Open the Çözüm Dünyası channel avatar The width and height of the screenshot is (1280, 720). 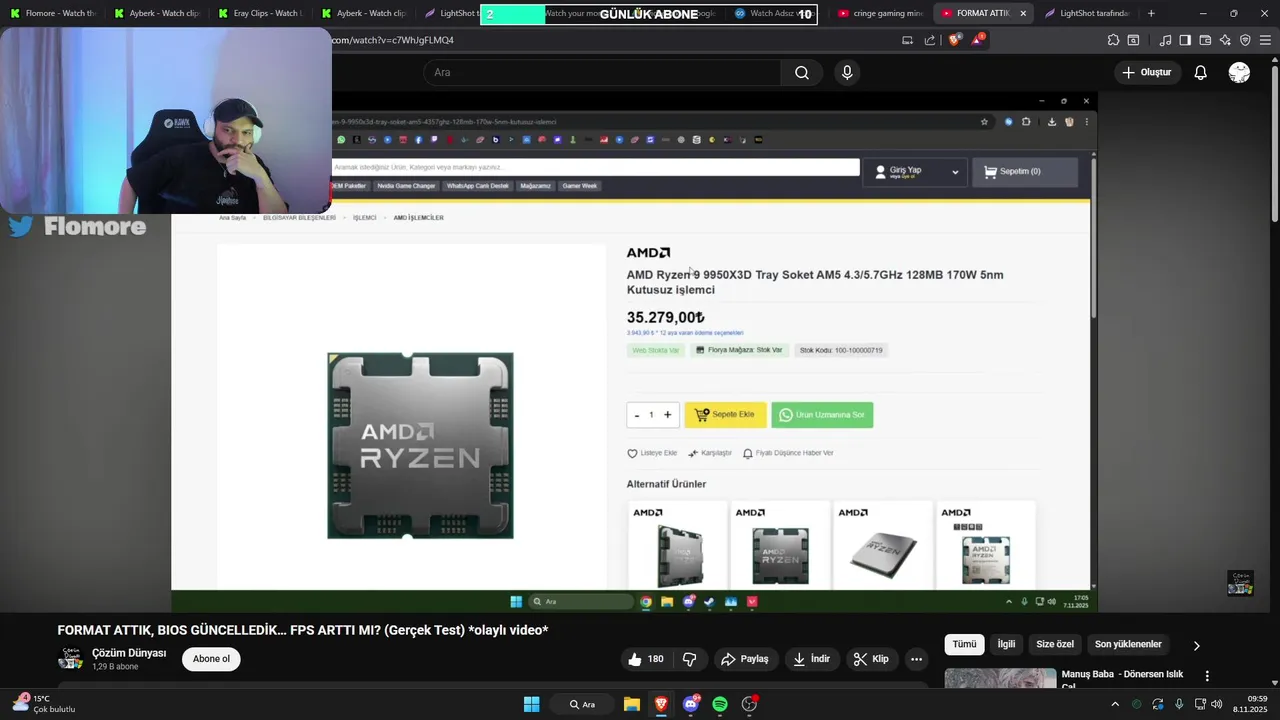(x=71, y=659)
